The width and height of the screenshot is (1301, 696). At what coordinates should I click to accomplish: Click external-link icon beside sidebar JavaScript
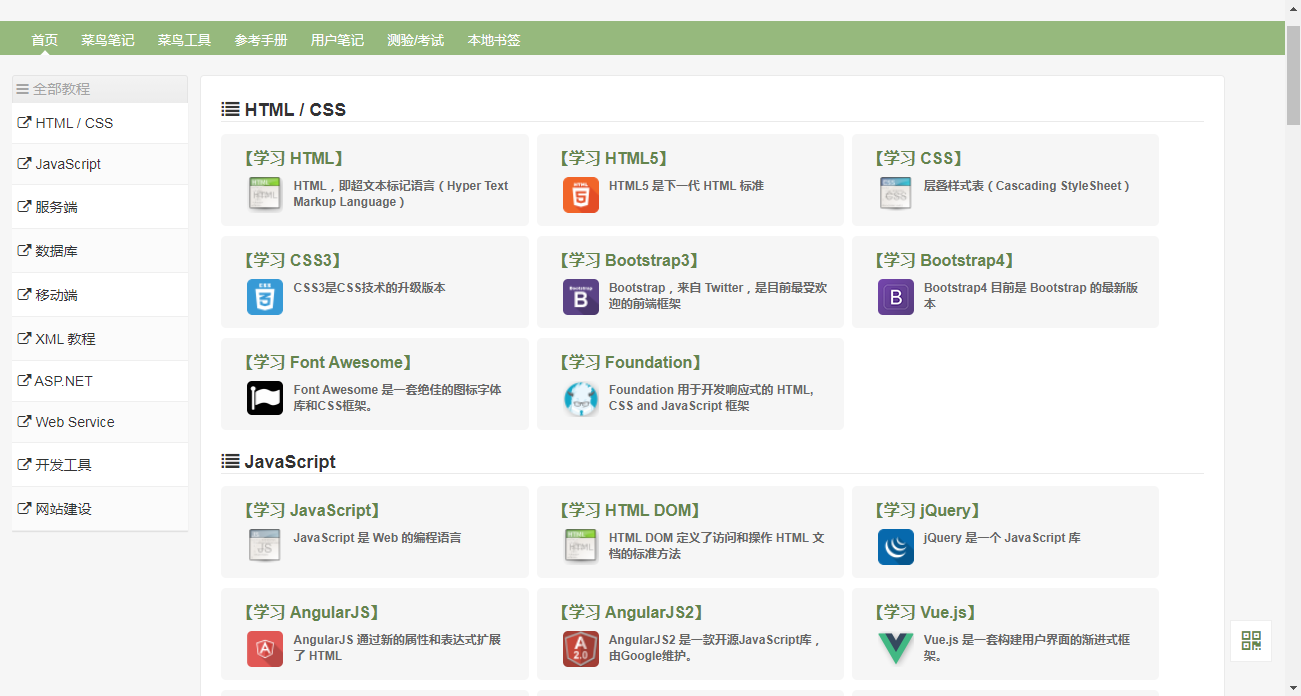[x=25, y=164]
